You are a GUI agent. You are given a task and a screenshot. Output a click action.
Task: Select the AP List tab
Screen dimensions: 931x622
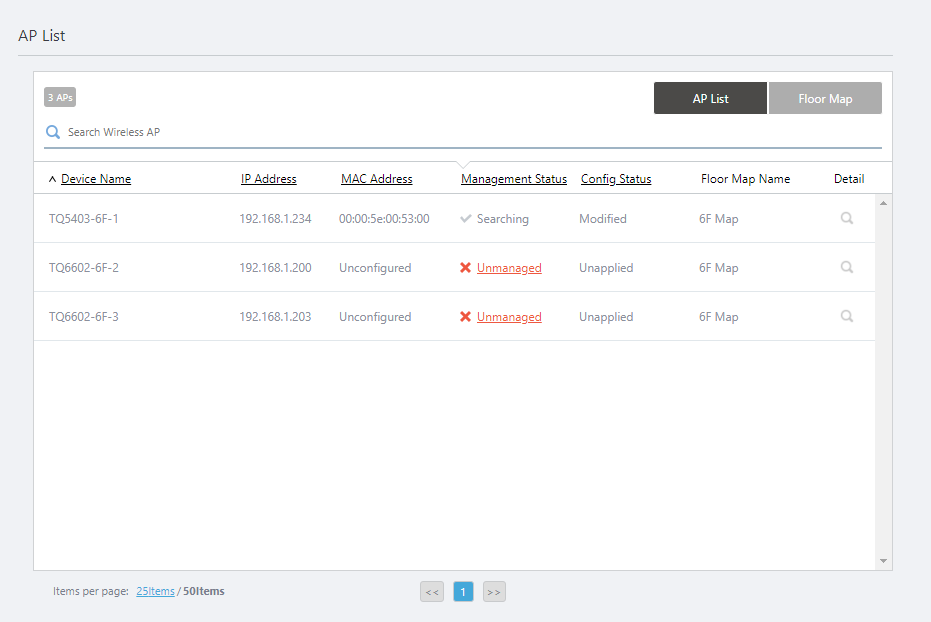(710, 99)
